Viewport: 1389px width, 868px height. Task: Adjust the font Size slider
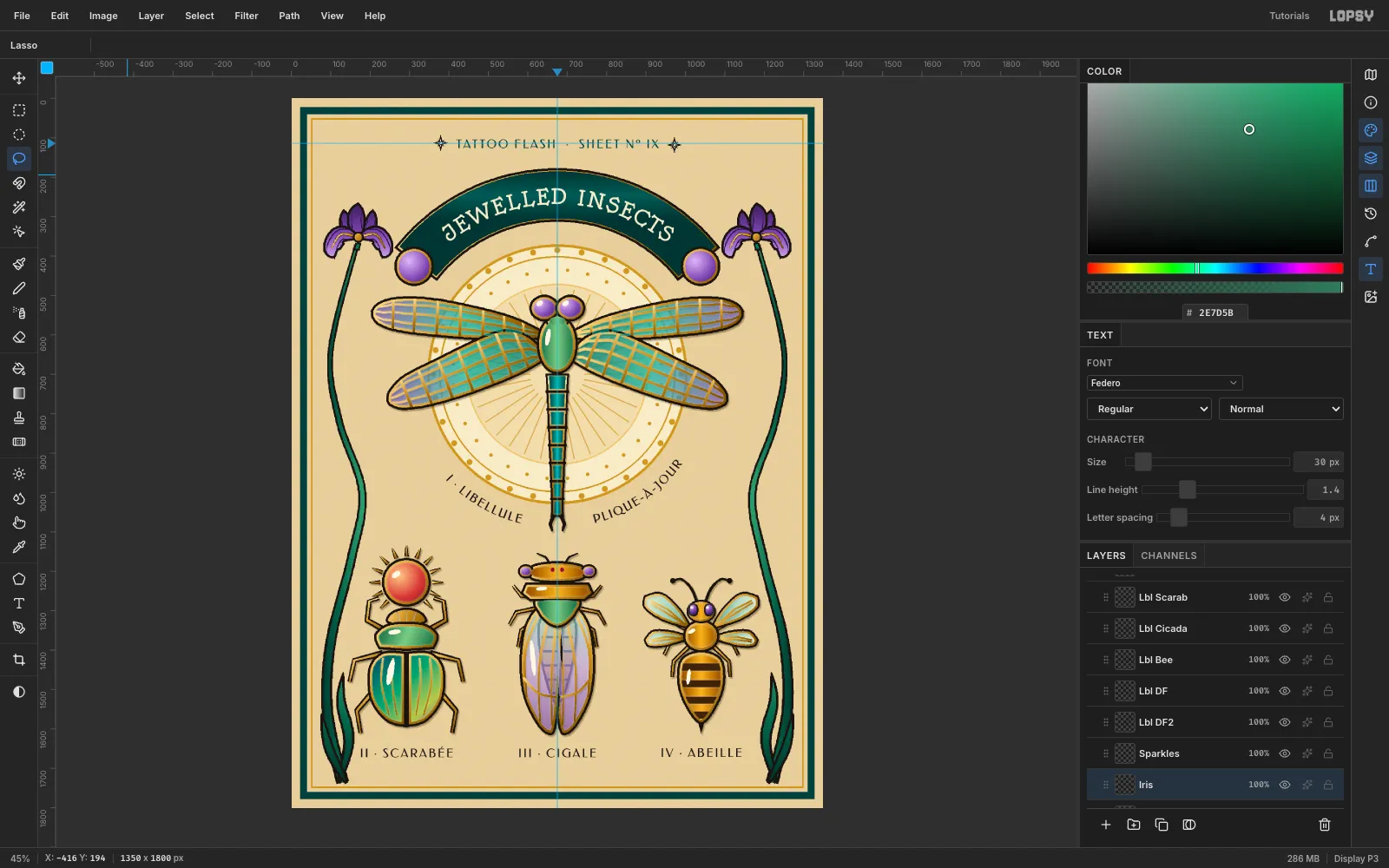(x=1207, y=462)
